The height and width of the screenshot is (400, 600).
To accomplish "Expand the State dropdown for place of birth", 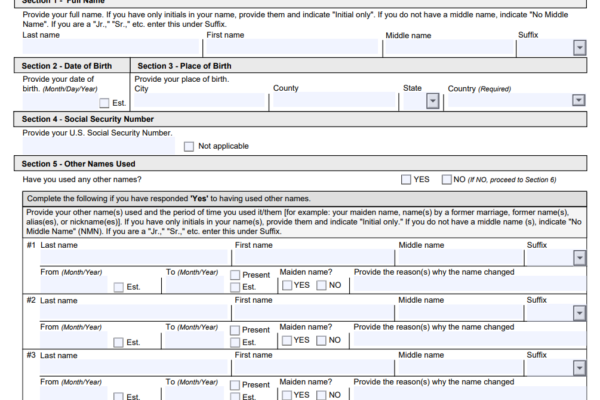I will pyautogui.click(x=432, y=101).
